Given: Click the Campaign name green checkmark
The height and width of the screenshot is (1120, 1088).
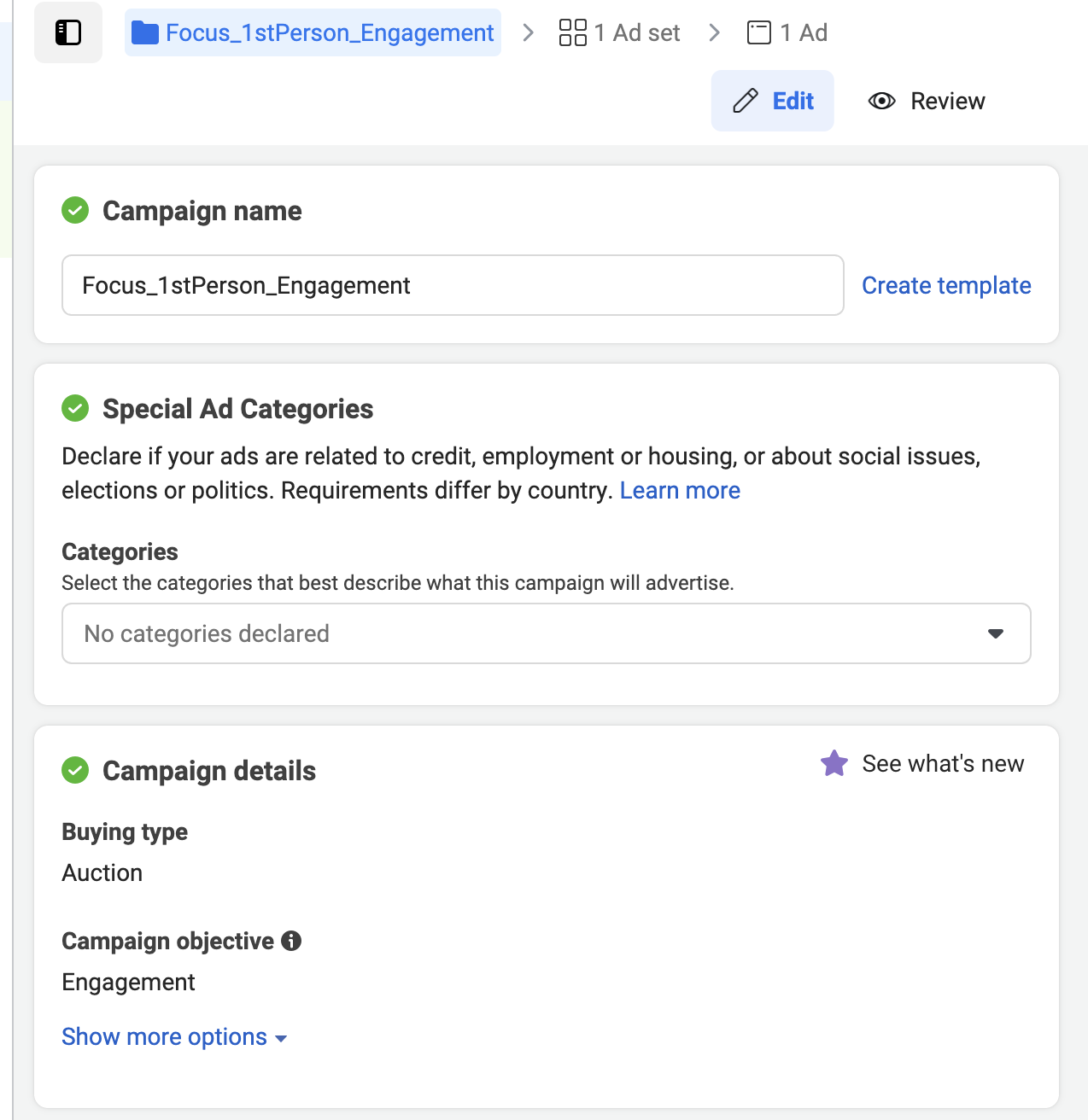Looking at the screenshot, I should [75, 210].
